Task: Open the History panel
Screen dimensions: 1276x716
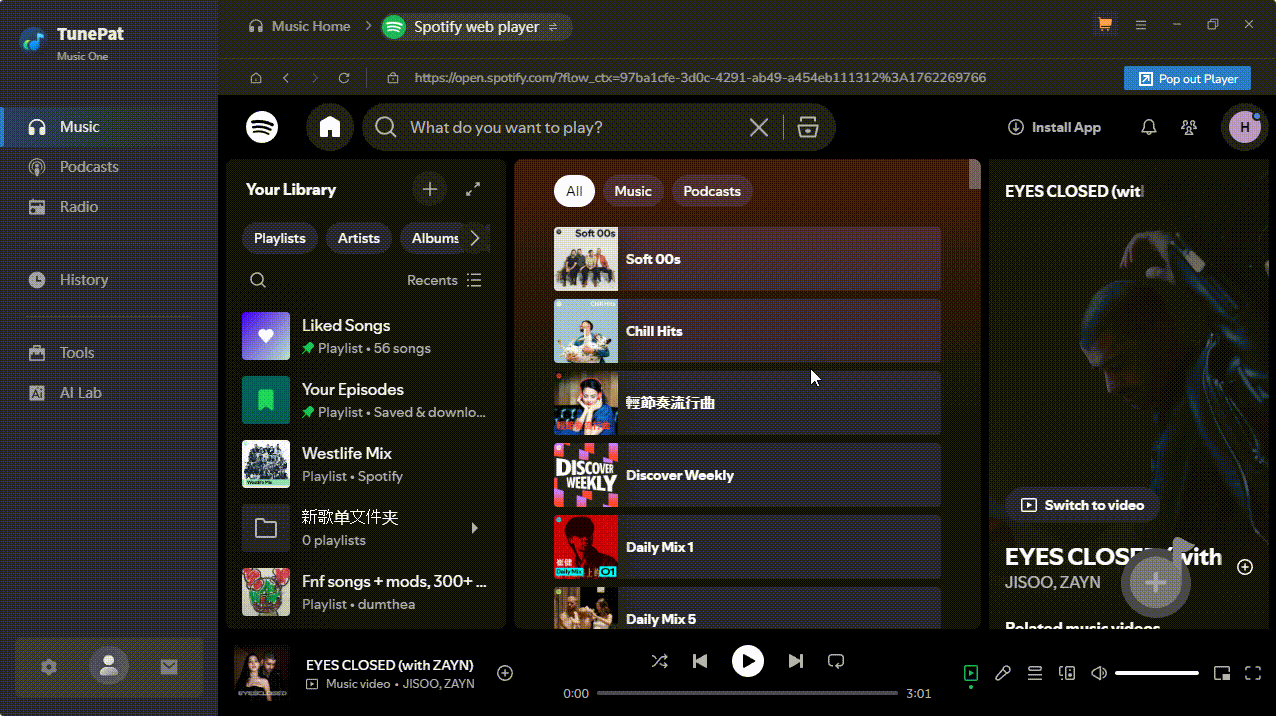Action: 83,279
